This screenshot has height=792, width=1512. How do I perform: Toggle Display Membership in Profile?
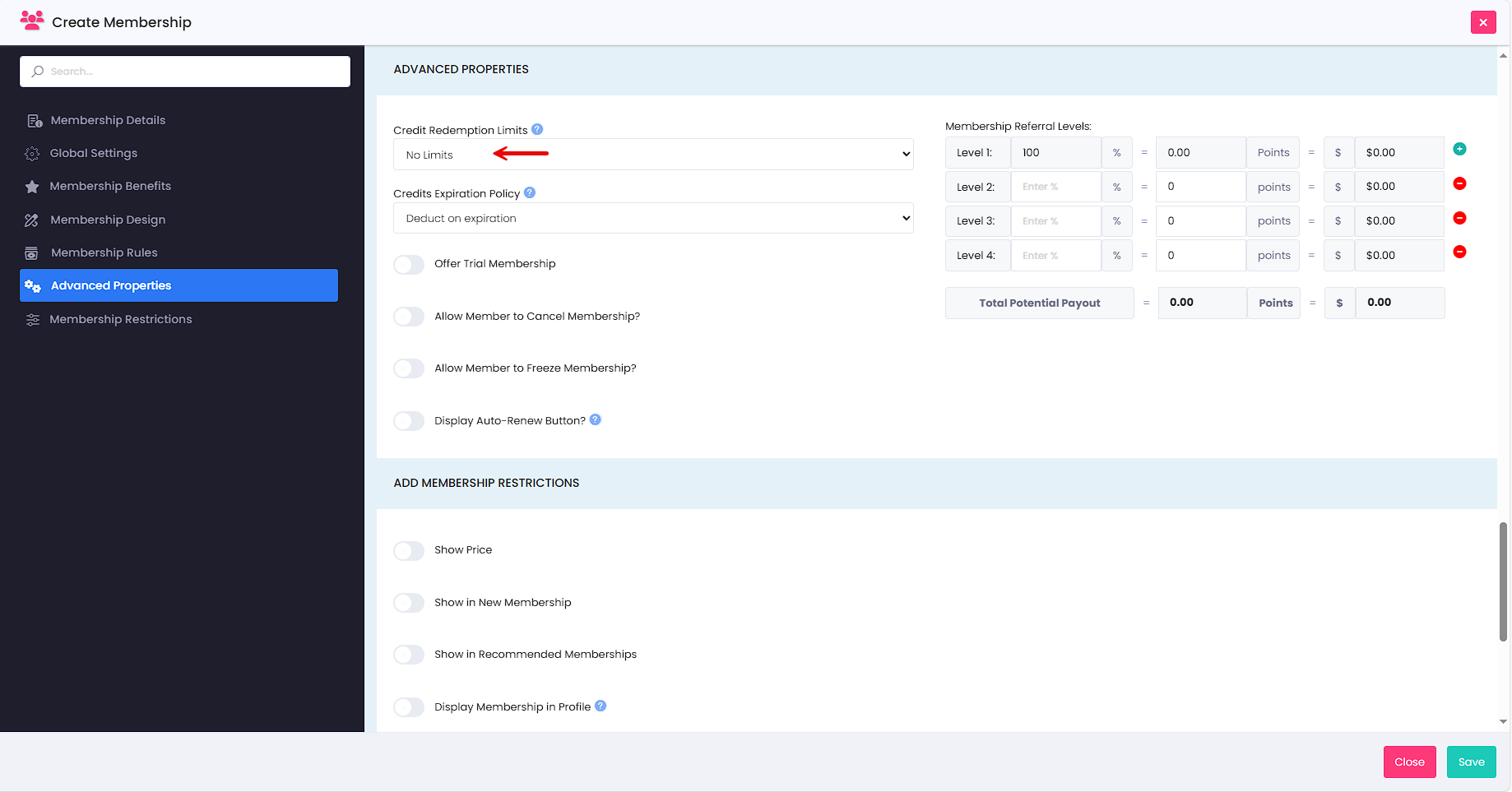point(409,707)
